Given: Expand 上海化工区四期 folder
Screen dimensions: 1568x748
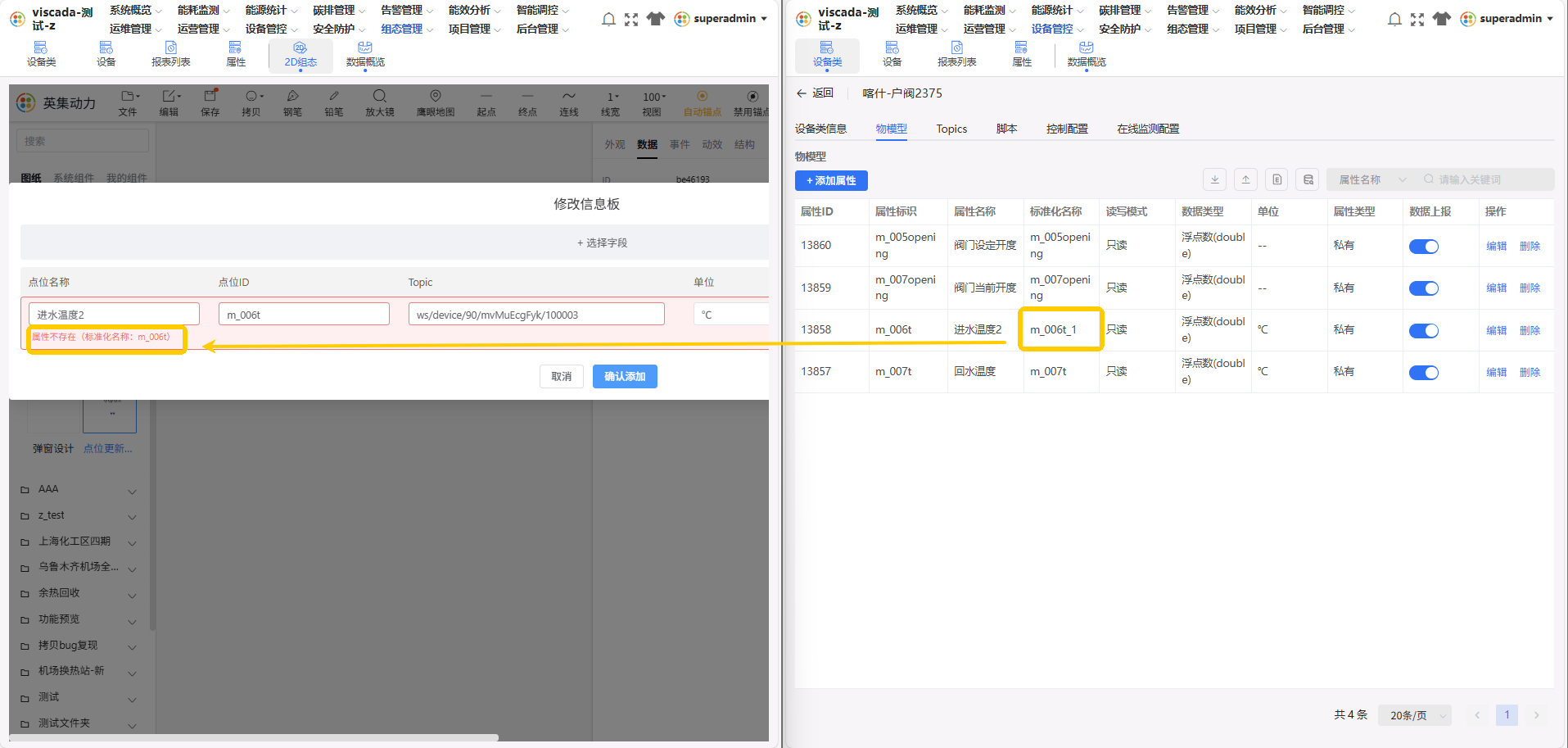Looking at the screenshot, I should click(132, 542).
